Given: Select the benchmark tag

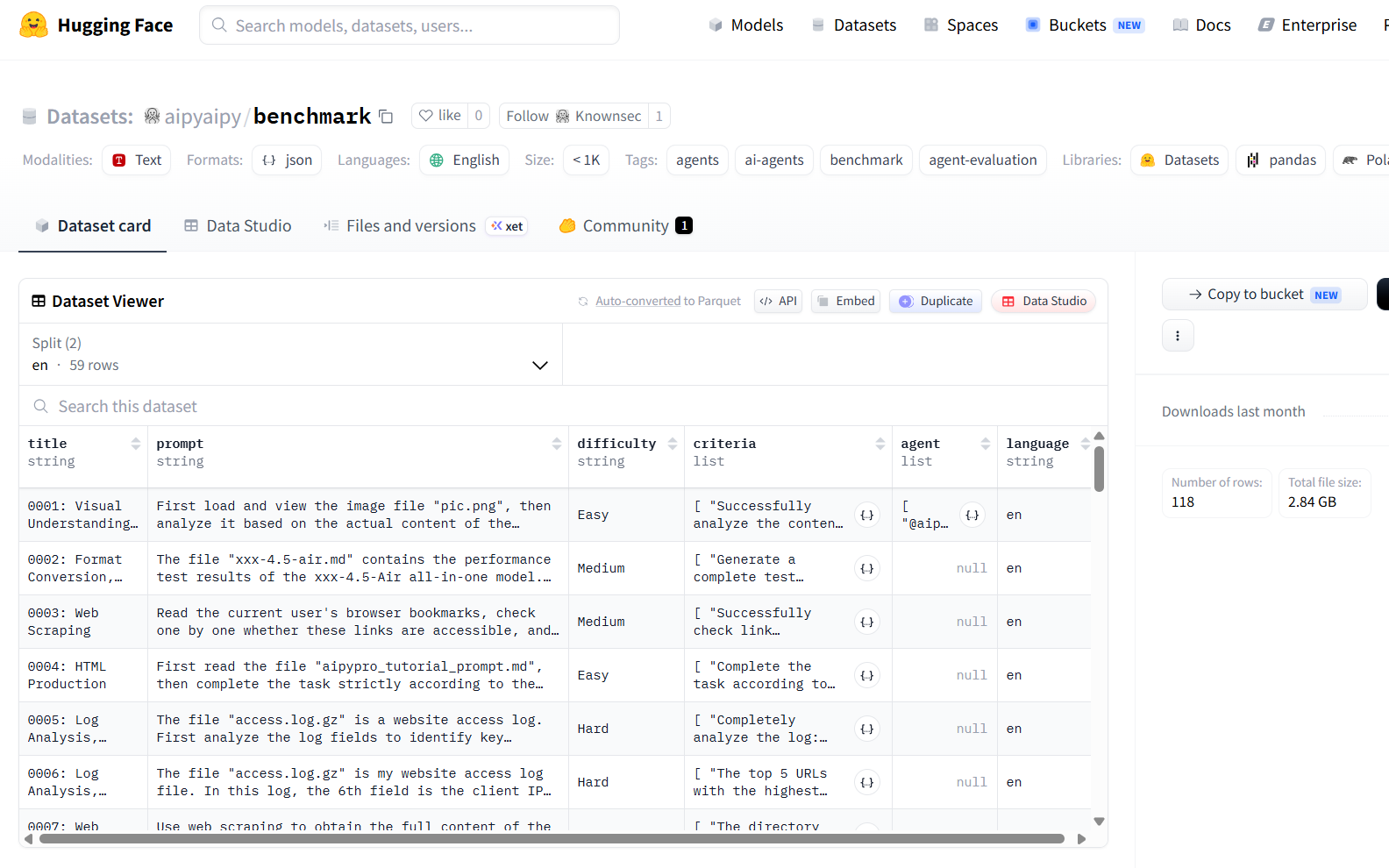Looking at the screenshot, I should click(x=866, y=160).
